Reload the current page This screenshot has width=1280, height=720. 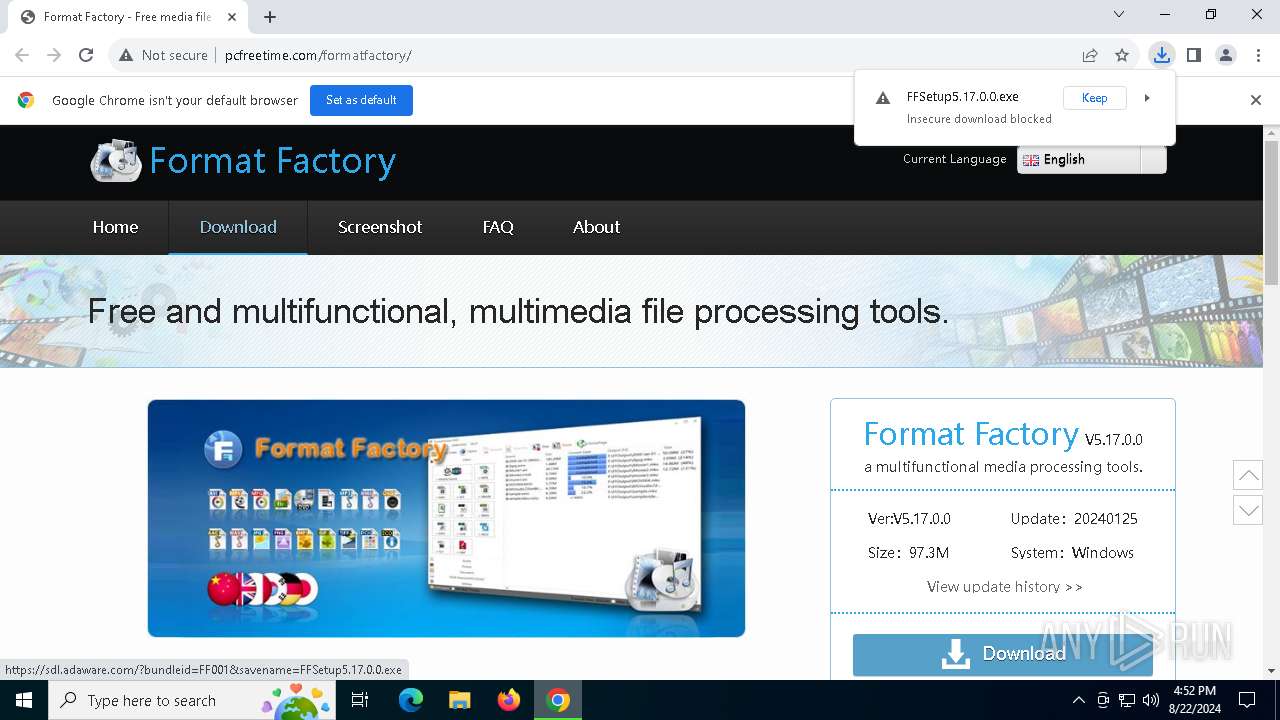coord(86,55)
